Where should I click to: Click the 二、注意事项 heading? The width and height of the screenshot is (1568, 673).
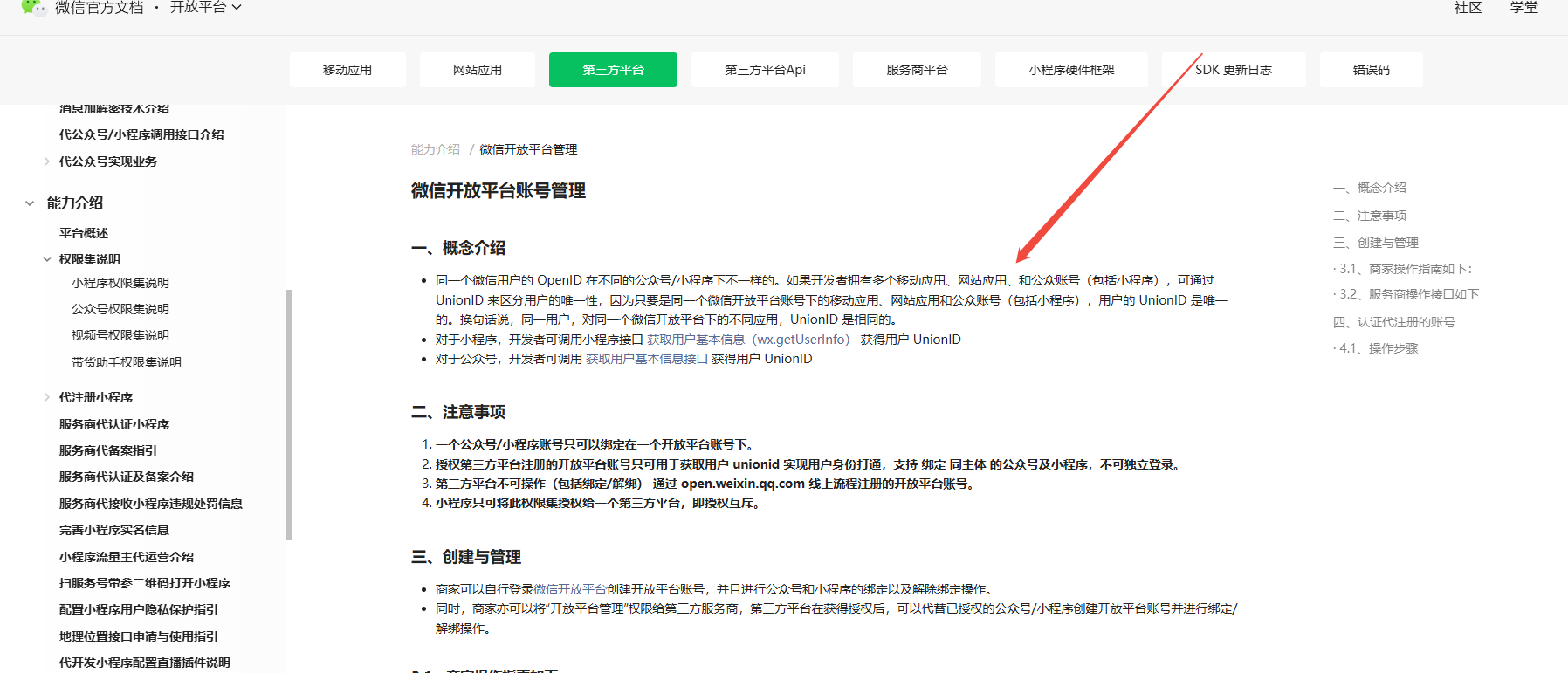click(x=458, y=412)
